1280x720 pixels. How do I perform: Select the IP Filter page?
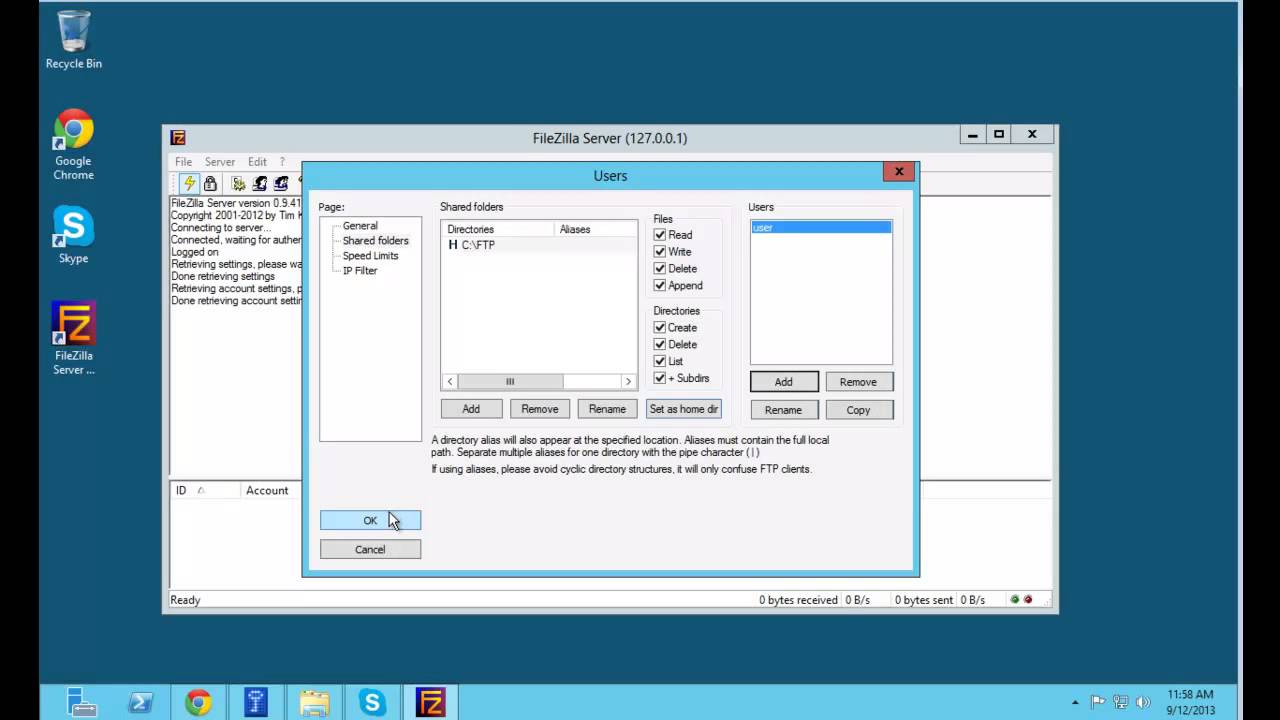tap(360, 271)
